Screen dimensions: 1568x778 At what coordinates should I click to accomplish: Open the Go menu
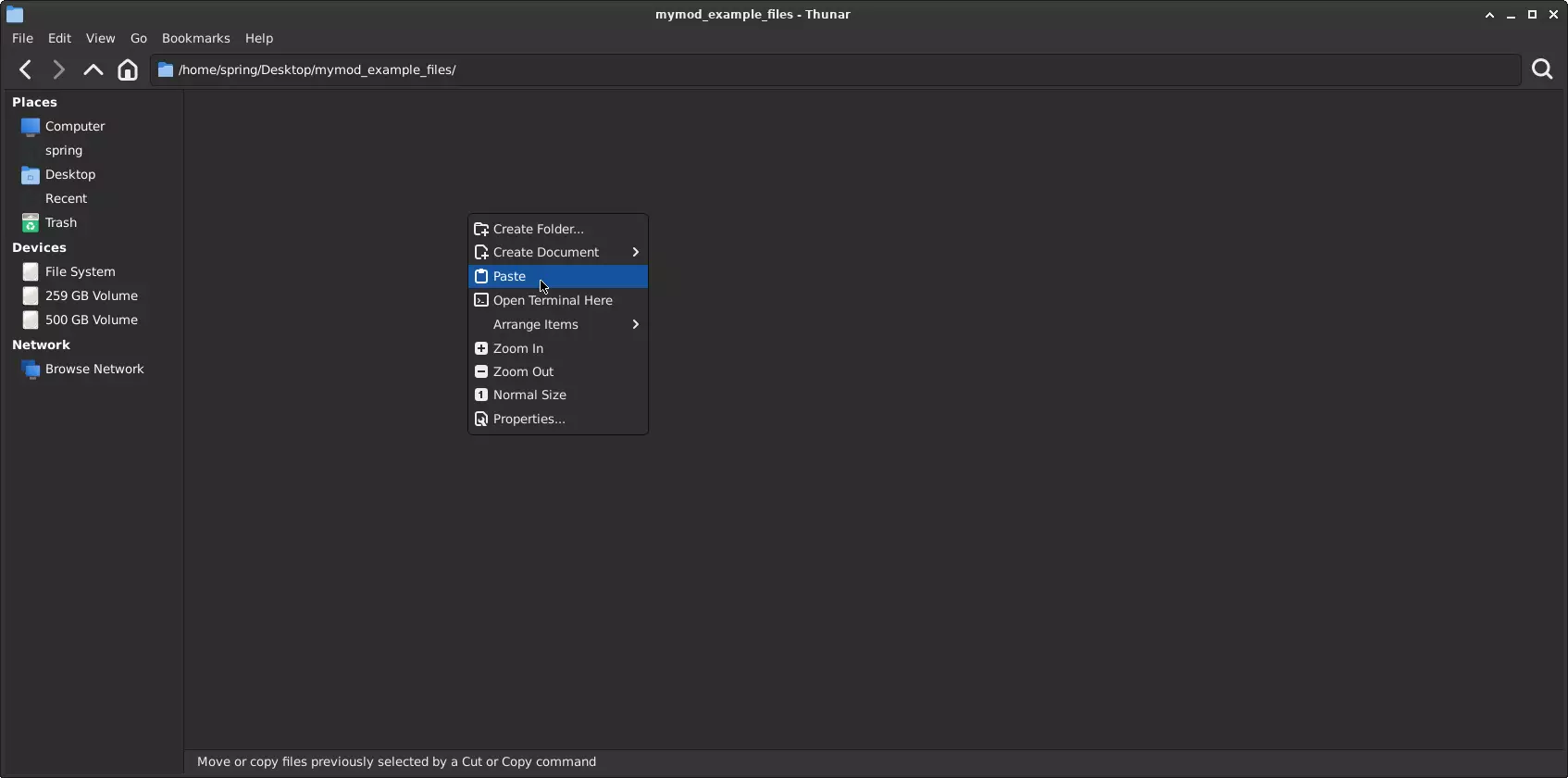pyautogui.click(x=139, y=38)
